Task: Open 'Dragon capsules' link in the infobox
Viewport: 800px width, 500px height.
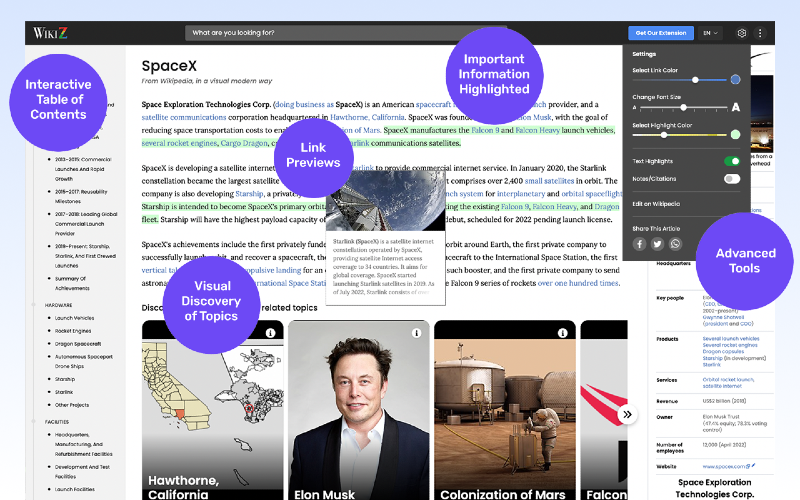Action: tap(723, 352)
